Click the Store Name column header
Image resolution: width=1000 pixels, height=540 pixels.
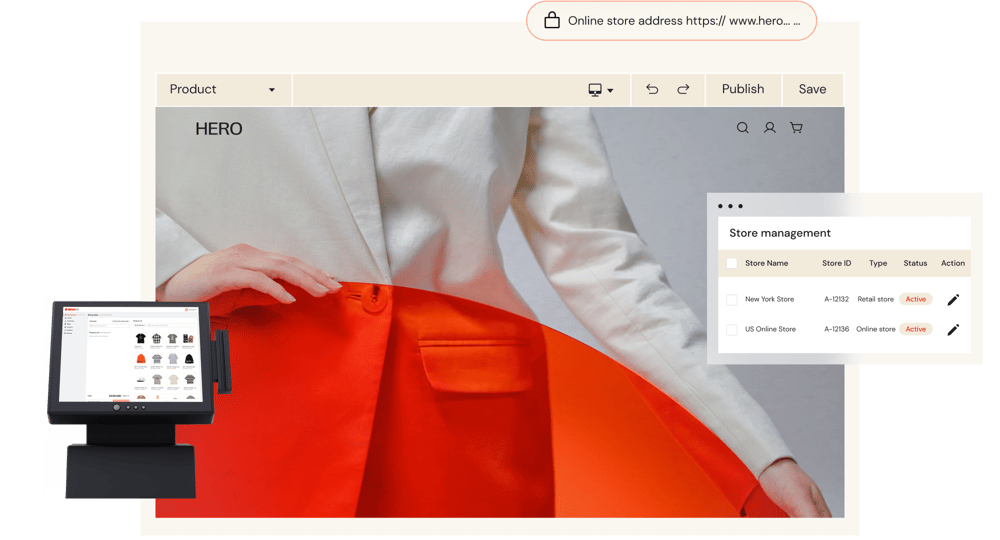pyautogui.click(x=767, y=263)
